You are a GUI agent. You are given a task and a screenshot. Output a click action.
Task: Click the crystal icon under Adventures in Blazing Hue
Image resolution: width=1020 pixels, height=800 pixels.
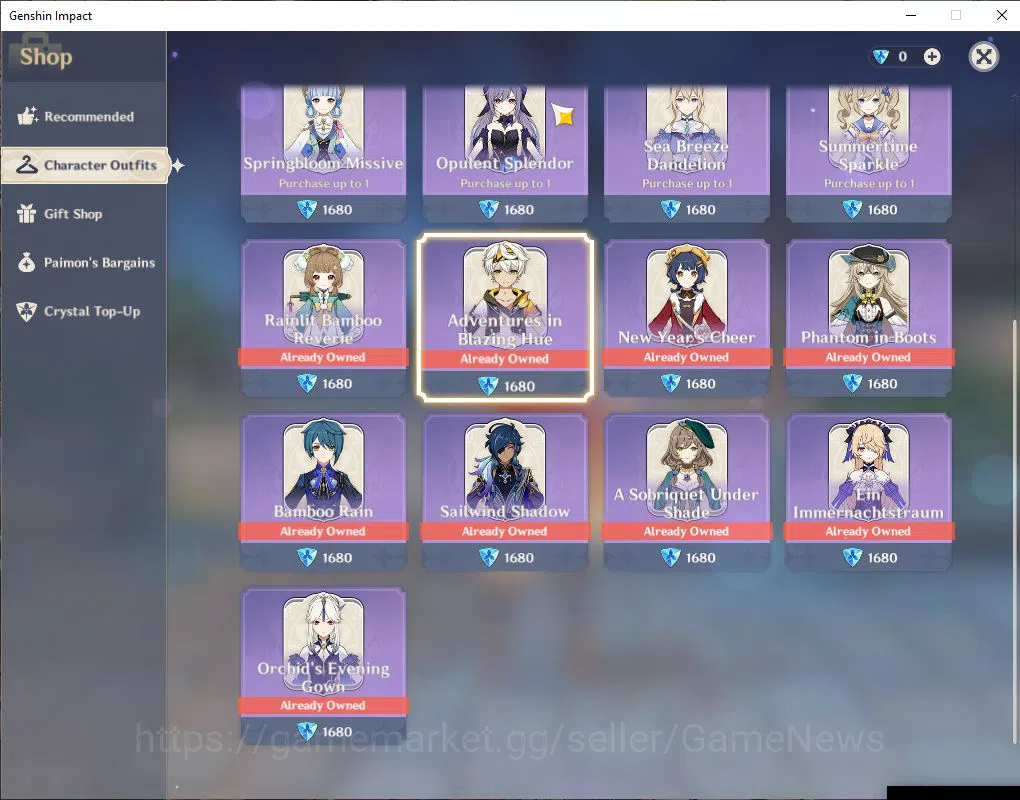pyautogui.click(x=489, y=386)
